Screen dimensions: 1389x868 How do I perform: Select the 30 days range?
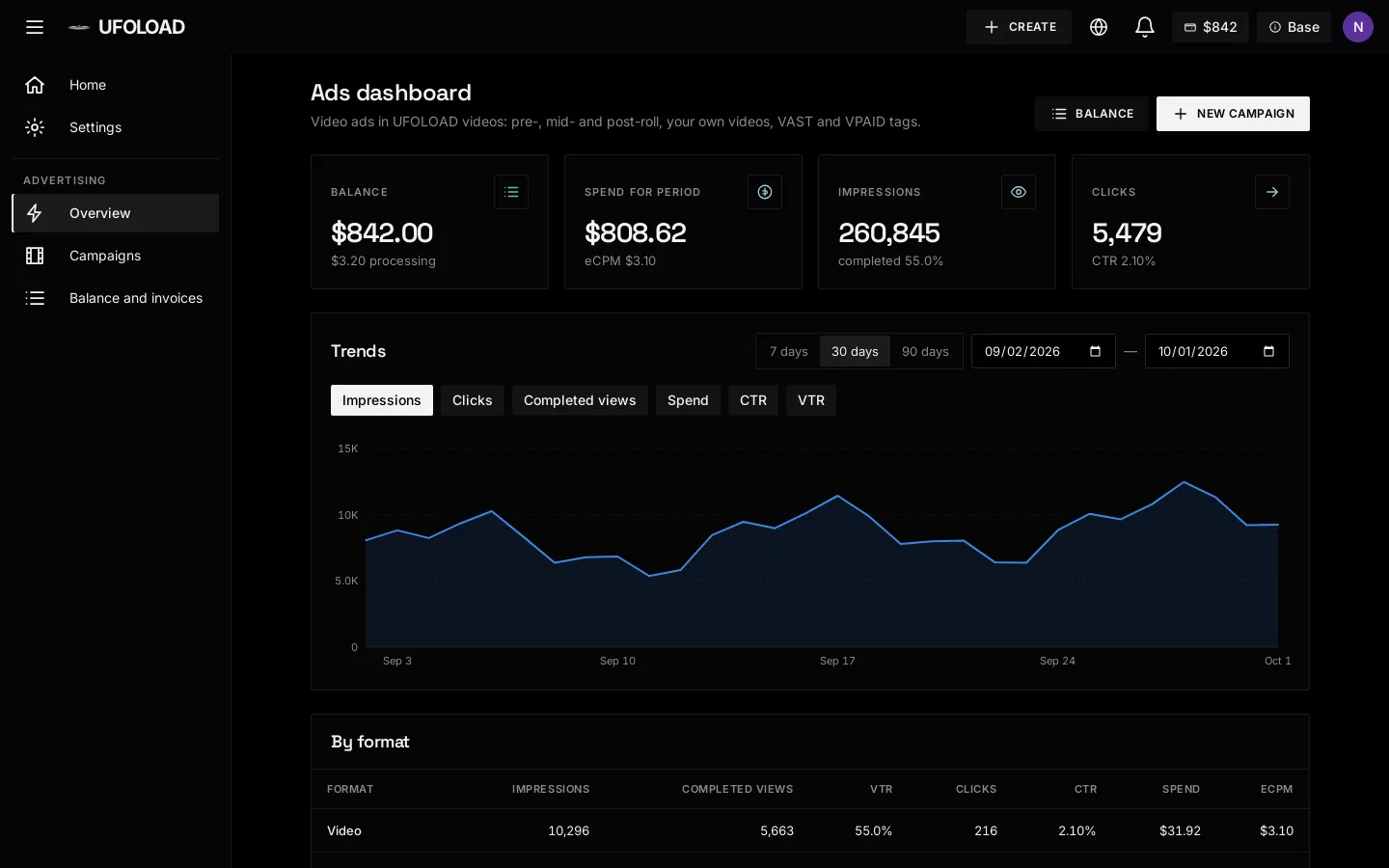click(855, 351)
